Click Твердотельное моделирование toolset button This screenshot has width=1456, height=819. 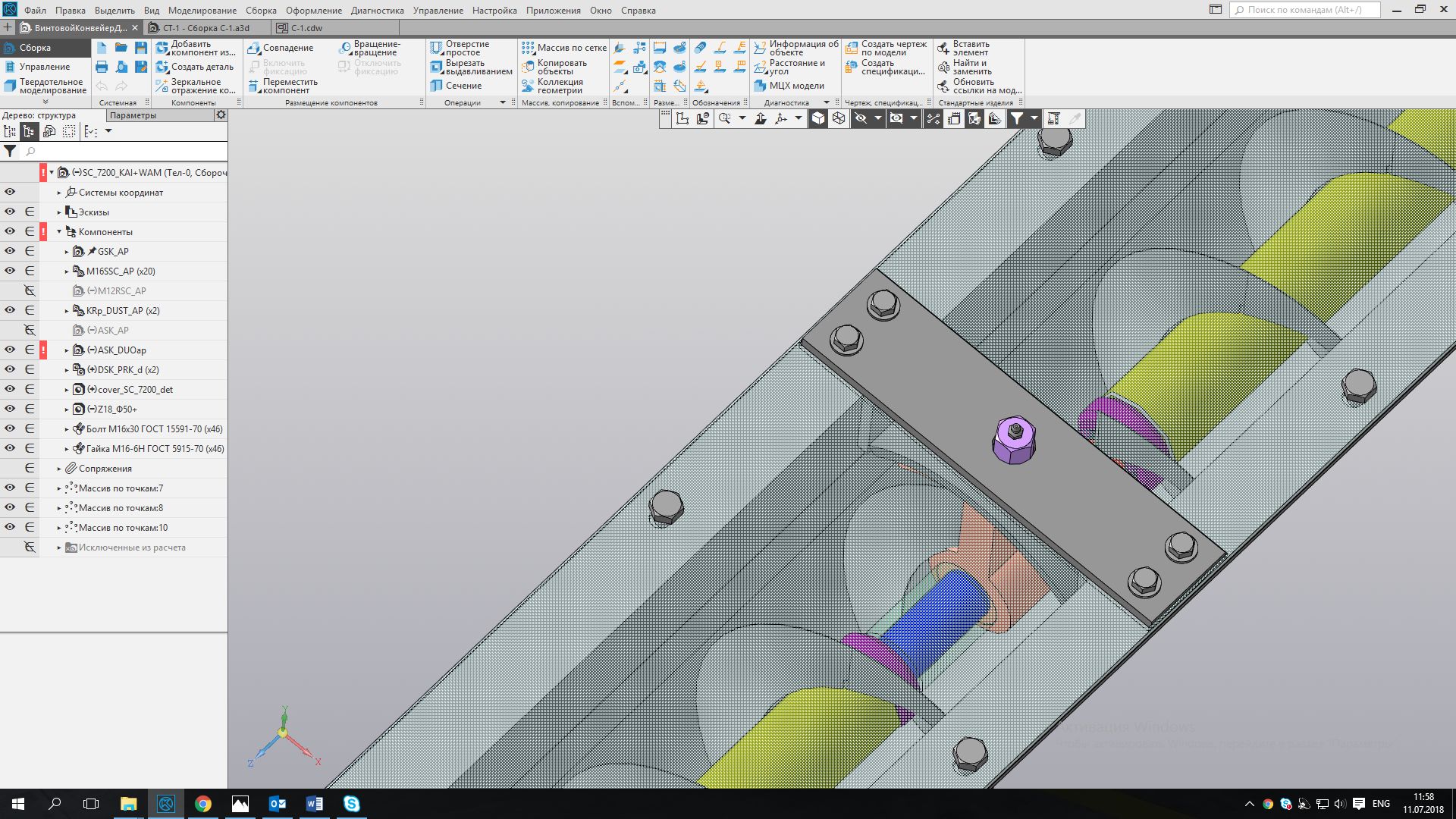pos(45,86)
